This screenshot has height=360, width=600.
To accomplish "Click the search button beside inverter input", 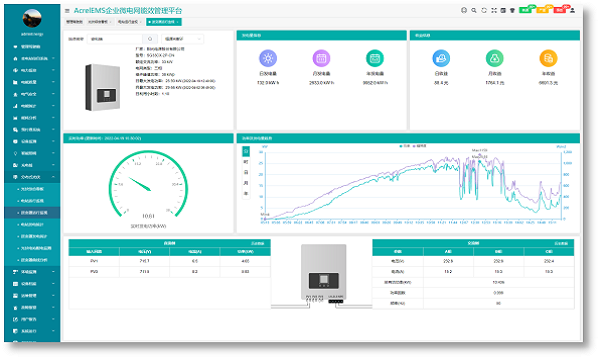I will click(150, 39).
